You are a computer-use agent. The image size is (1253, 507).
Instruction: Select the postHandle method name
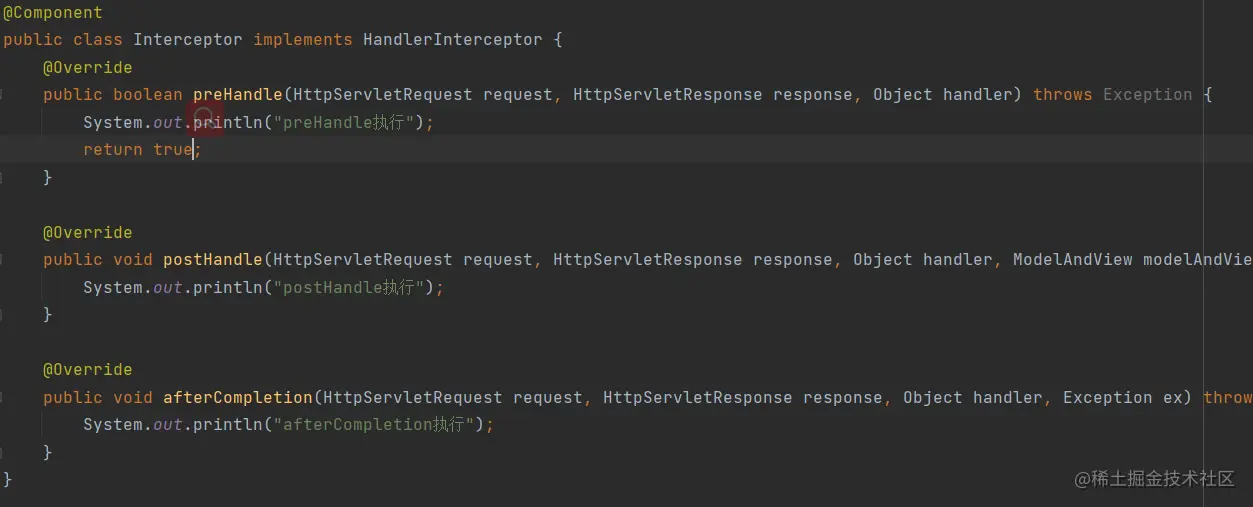click(x=213, y=260)
